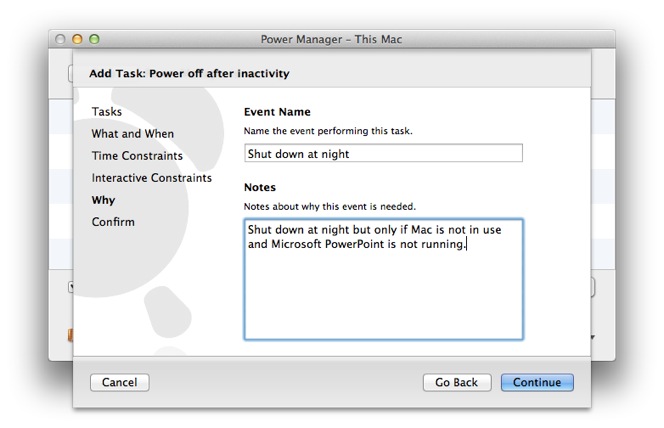Select the Interactive Constraints step

click(152, 178)
